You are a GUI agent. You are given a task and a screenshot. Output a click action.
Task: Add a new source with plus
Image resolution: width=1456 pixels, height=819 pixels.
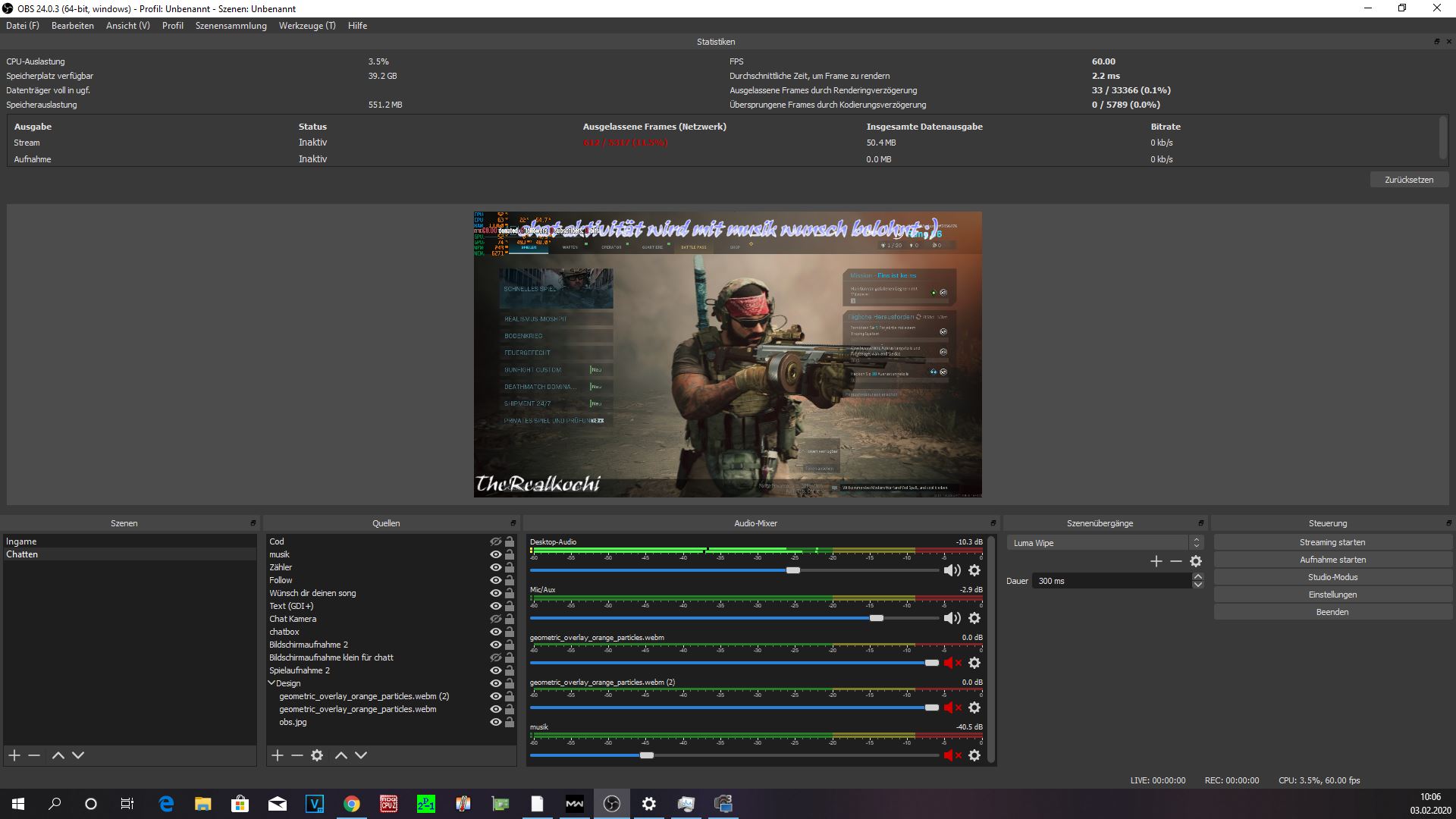tap(278, 755)
